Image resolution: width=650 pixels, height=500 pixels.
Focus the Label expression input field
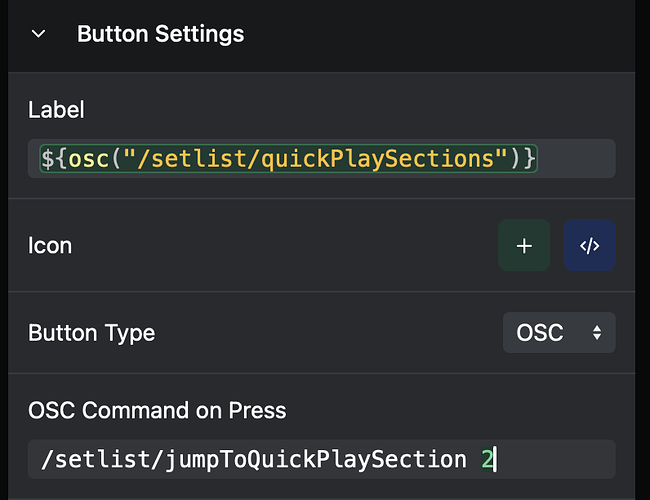[321, 158]
